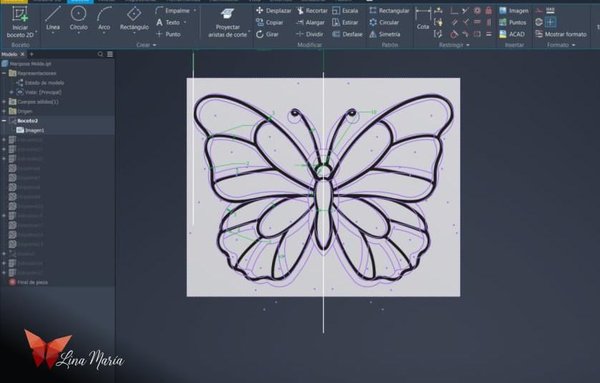Screen dimensions: 600x383
Task: Apply Rectangular pattern tool
Action: [389, 11]
